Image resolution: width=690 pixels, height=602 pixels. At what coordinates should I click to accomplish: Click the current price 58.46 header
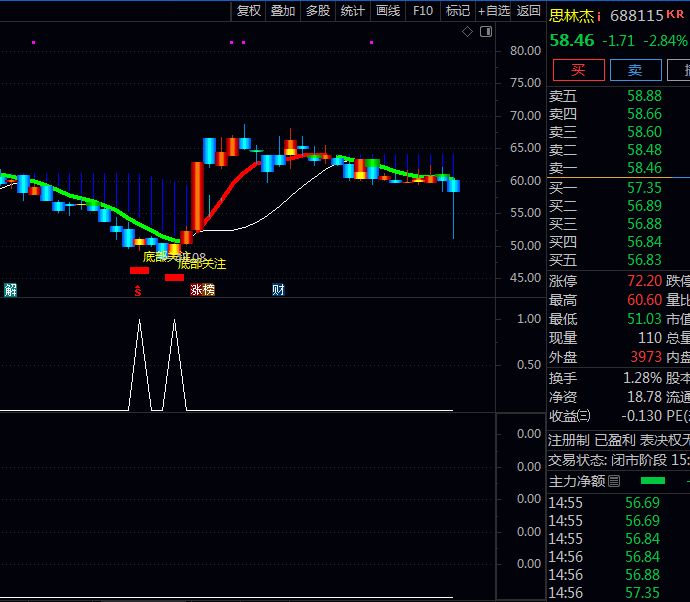point(572,41)
